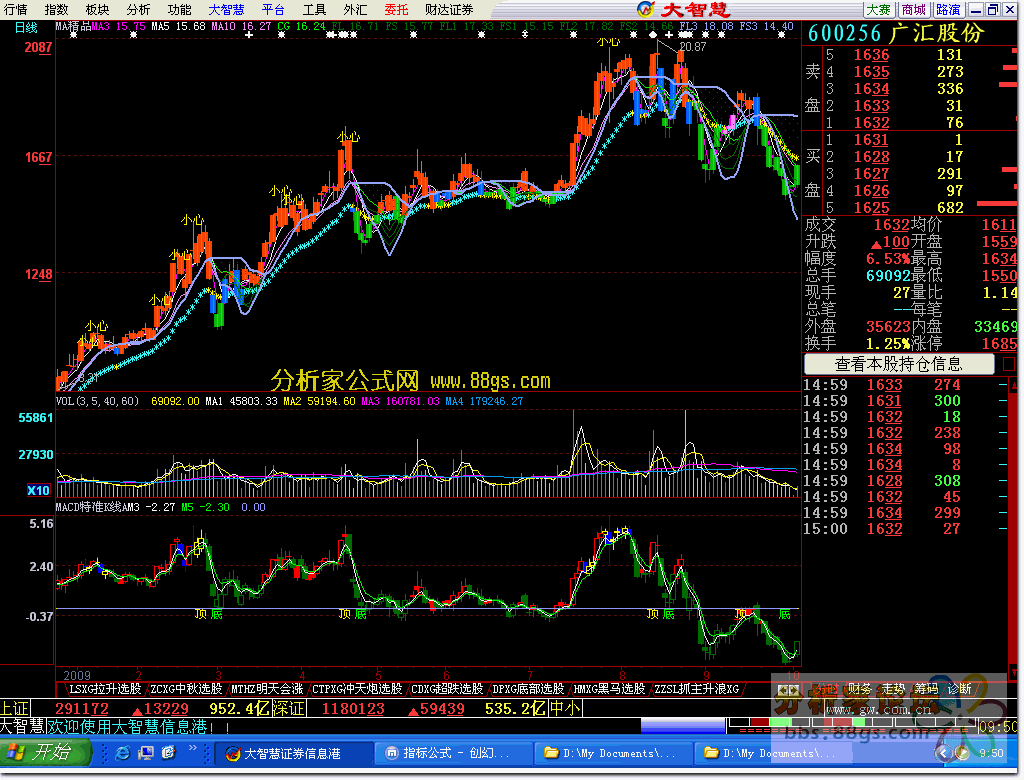The width and height of the screenshot is (1024, 780).
Task: Click the VOL(3,5,40,60) indicator label
Action: 98,401
